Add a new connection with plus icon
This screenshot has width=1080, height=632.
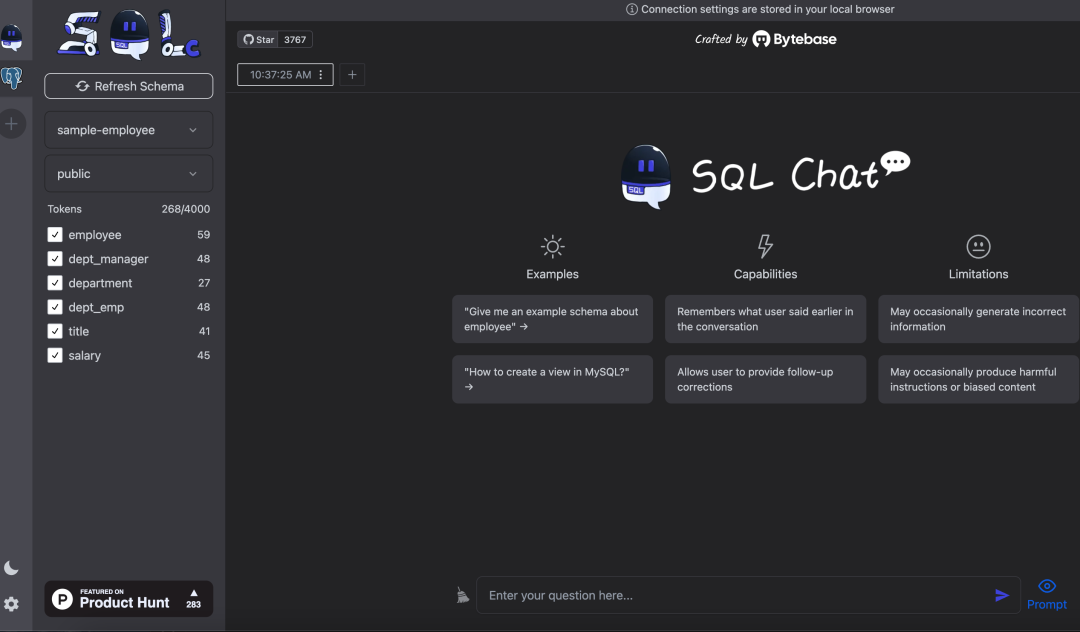click(12, 124)
